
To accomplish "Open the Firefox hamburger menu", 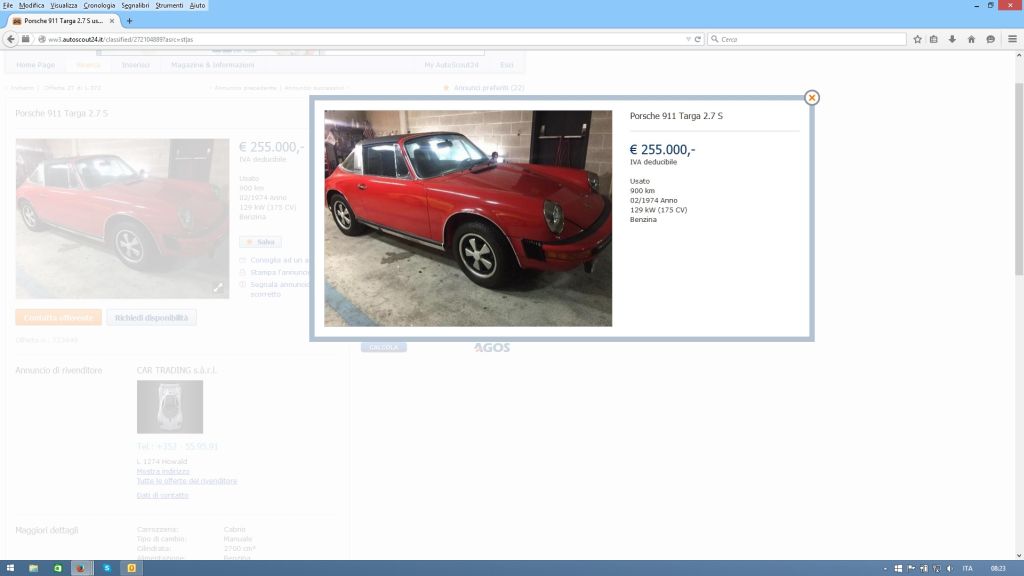I will 1012,39.
